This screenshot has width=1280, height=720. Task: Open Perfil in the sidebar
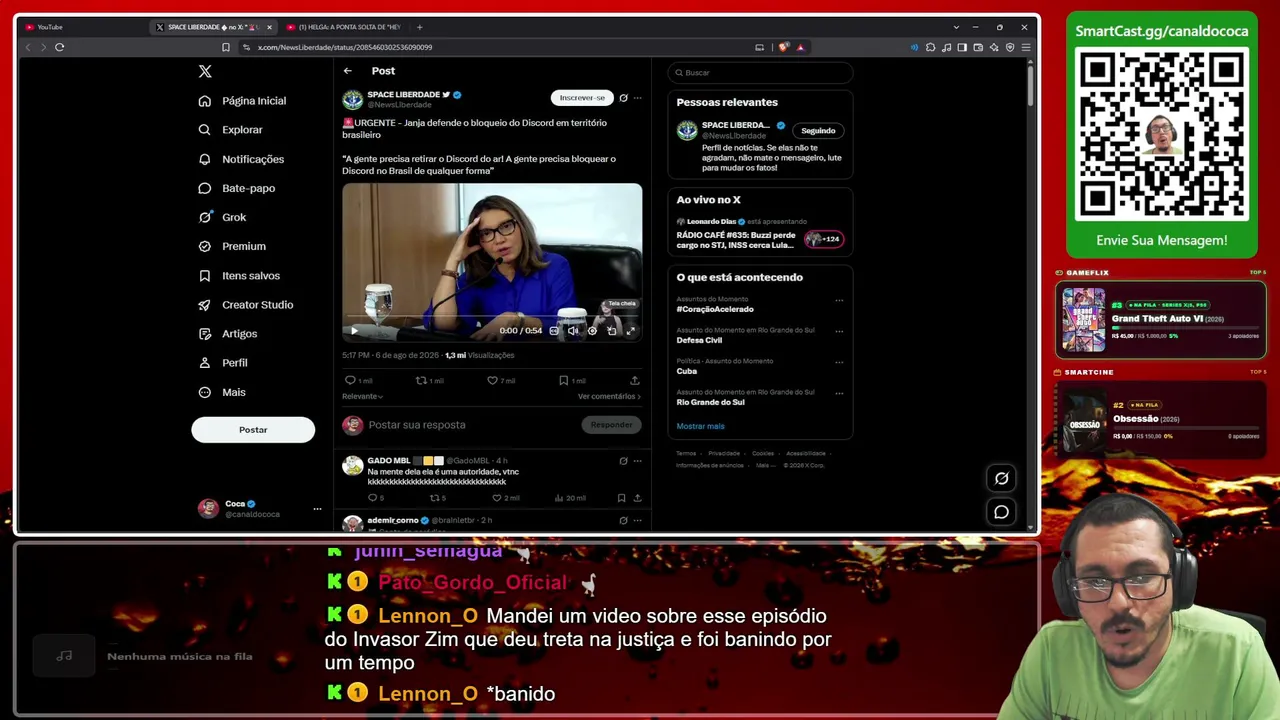223,363
